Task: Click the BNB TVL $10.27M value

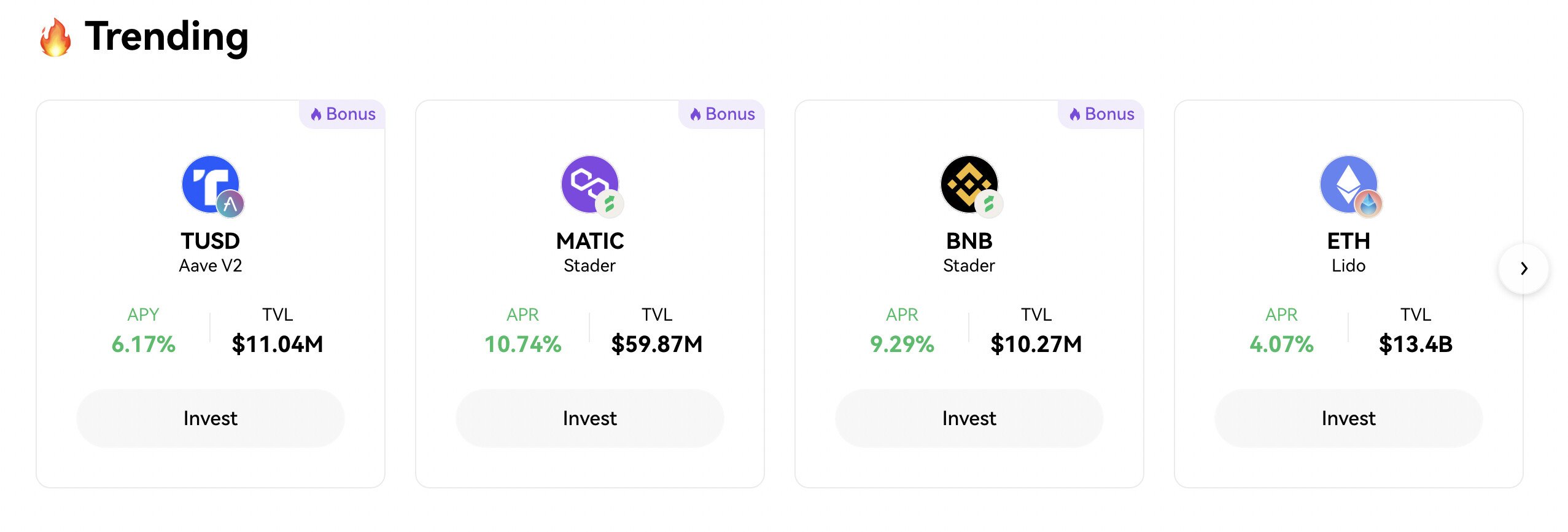Action: [1036, 344]
